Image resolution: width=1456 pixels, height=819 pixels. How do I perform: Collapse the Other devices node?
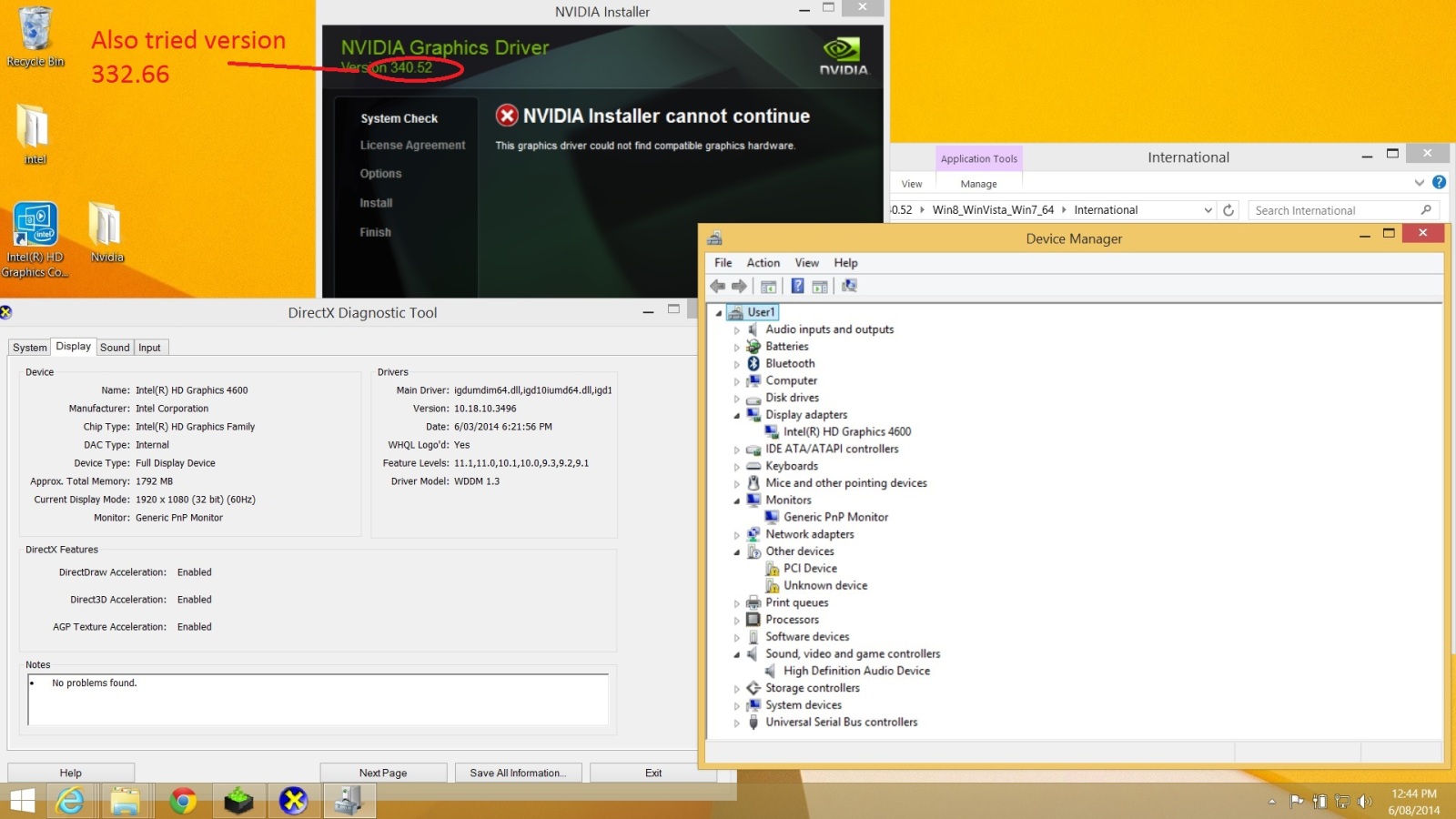click(737, 552)
